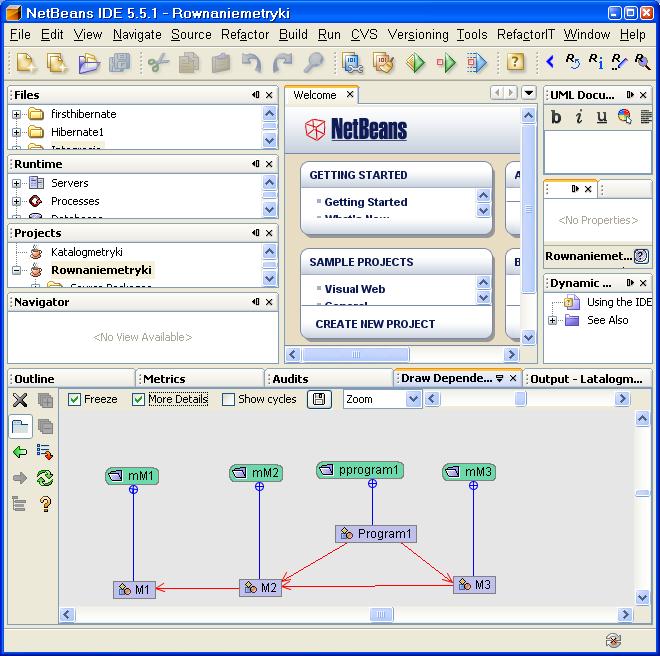
Task: Click the CREATE NEW PROJECT button
Action: (x=375, y=324)
